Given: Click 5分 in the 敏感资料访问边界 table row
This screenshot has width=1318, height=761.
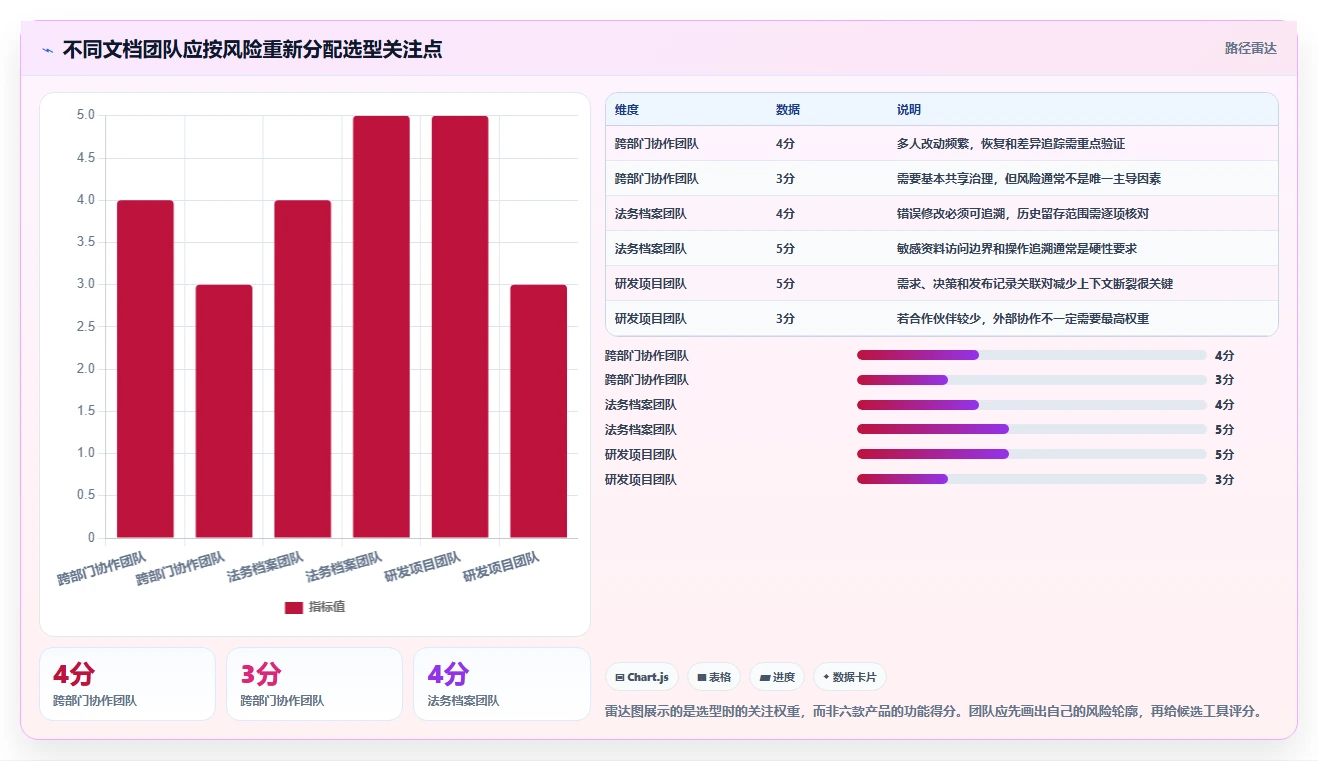Looking at the screenshot, I should click(786, 249).
